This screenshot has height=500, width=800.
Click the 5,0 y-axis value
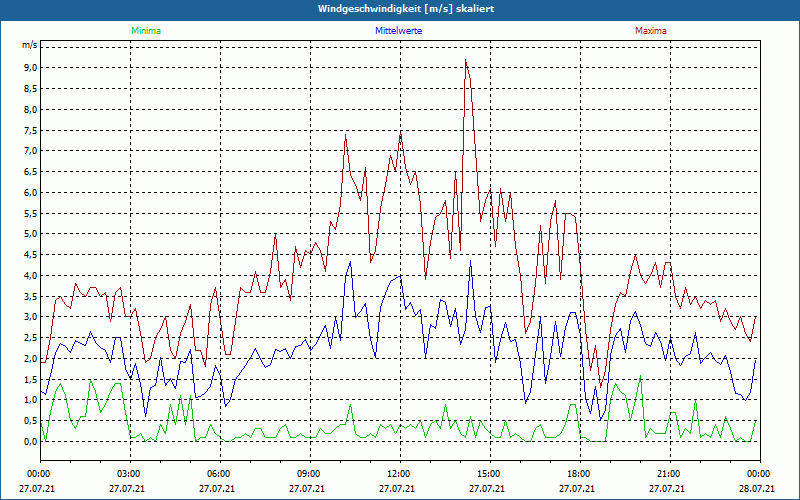[x=31, y=234]
